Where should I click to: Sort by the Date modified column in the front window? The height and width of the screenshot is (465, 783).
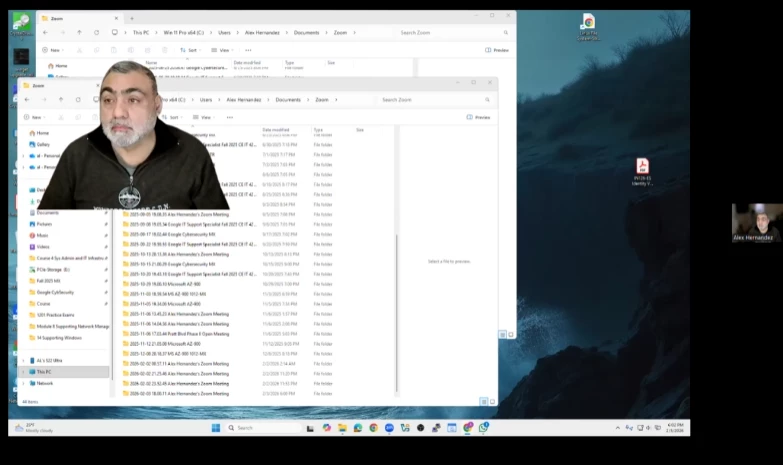276,130
